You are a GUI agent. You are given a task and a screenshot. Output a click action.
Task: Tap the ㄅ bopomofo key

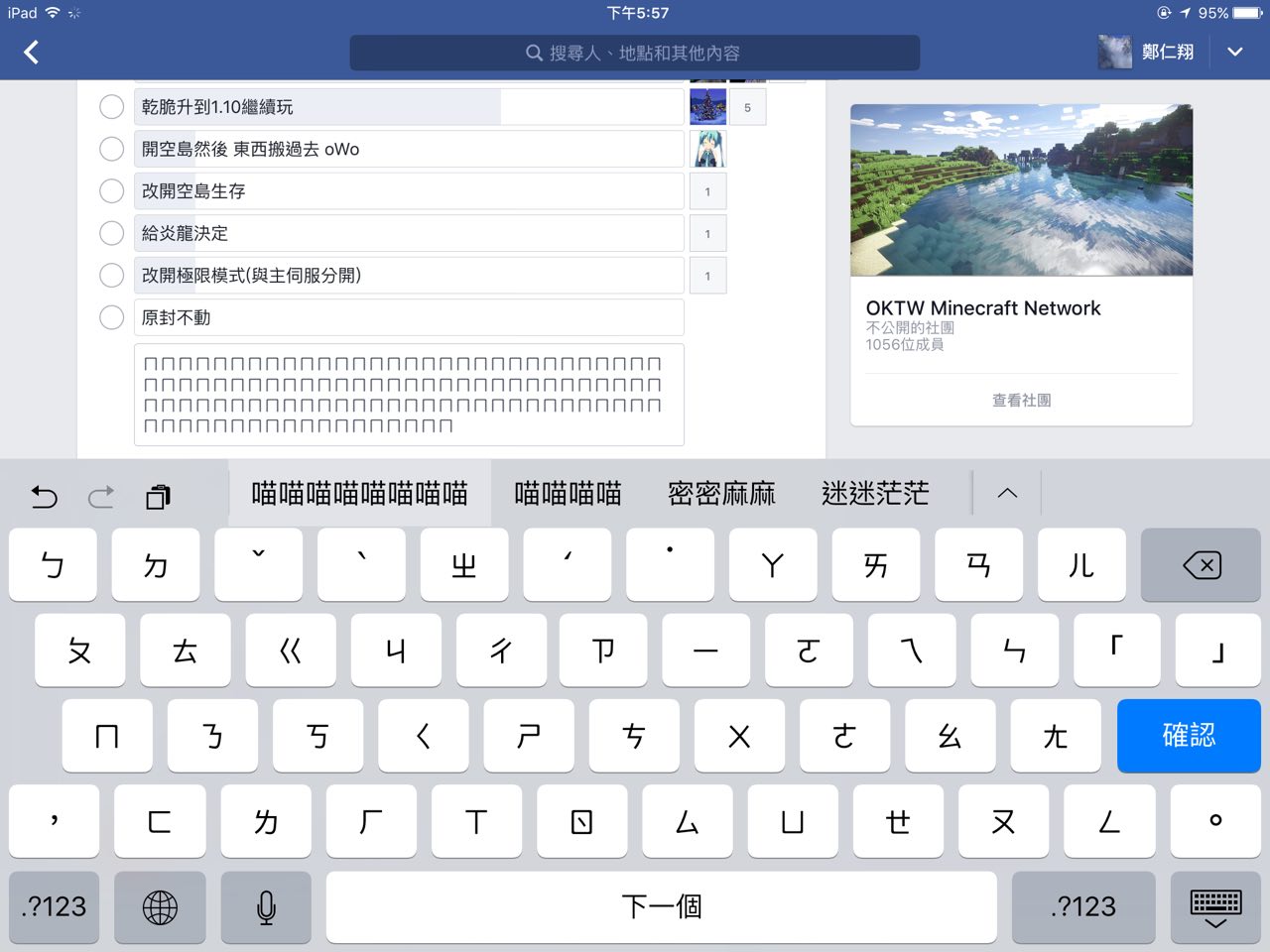[53, 565]
